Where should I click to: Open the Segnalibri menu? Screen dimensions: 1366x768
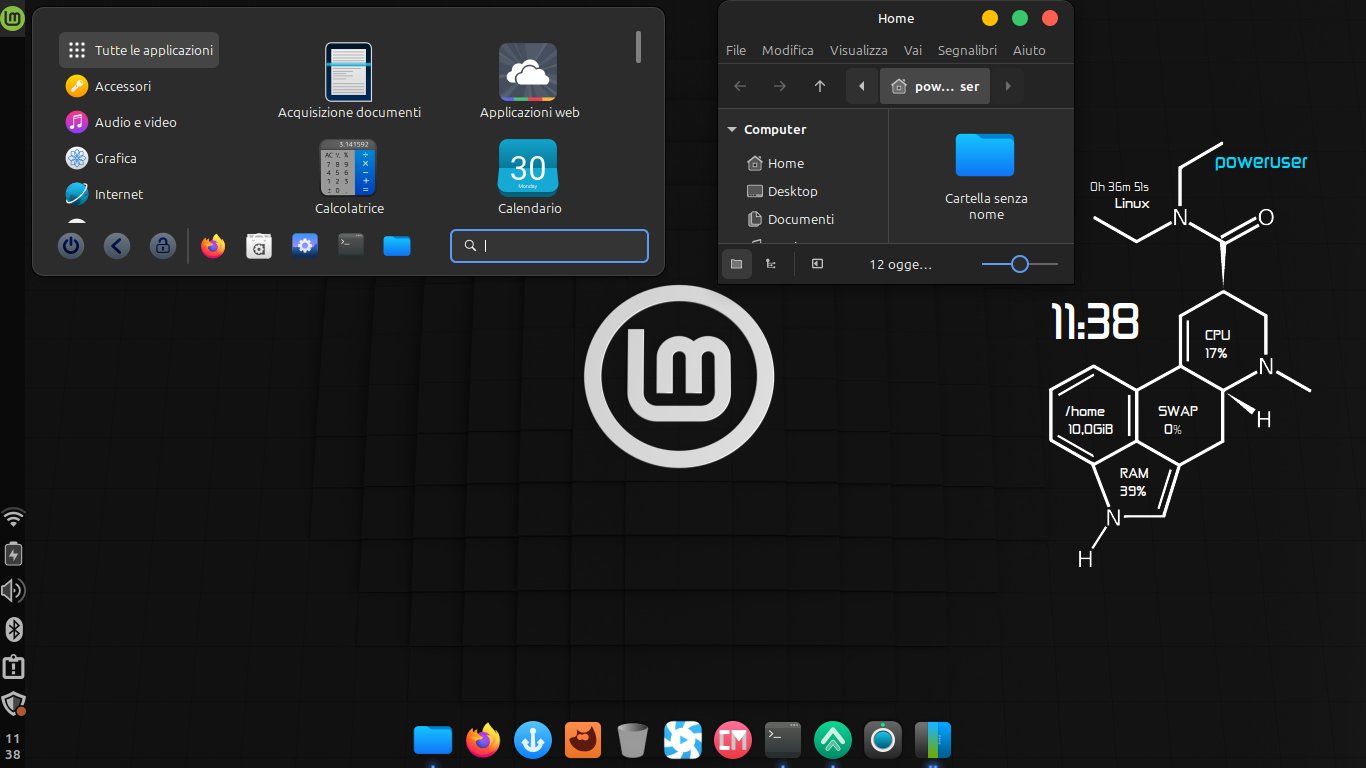pyautogui.click(x=967, y=50)
